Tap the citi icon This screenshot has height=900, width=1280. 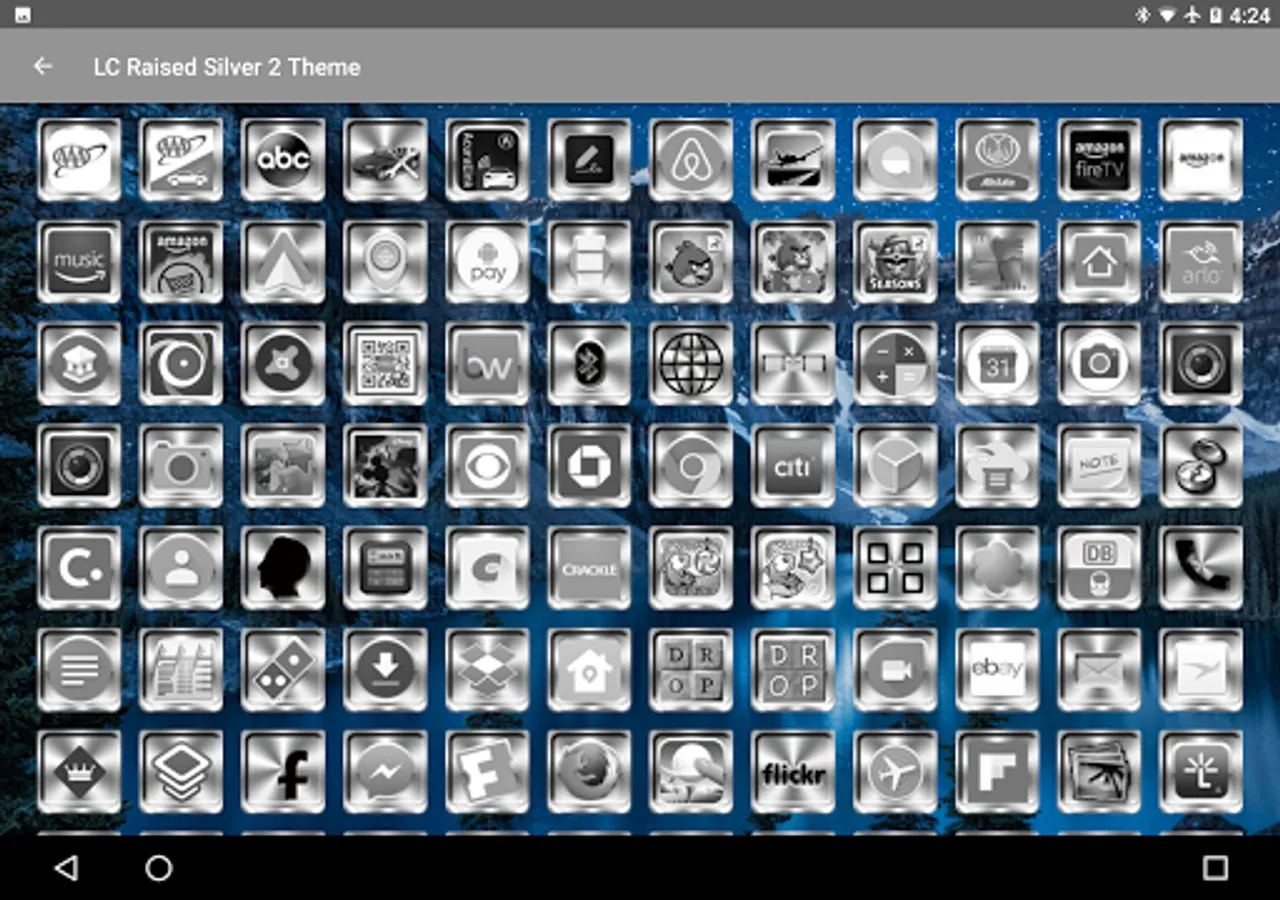[793, 466]
